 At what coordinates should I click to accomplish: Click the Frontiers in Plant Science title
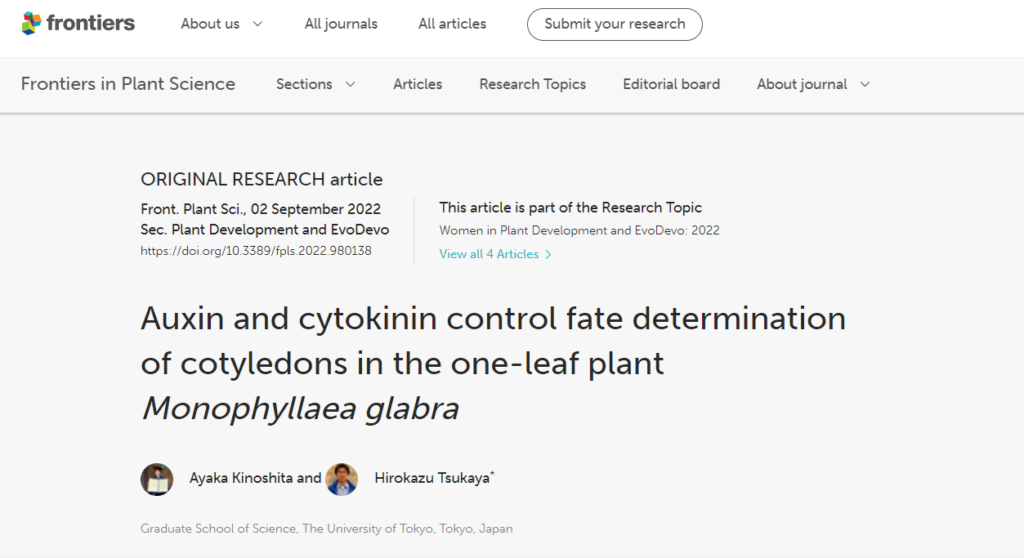click(x=128, y=84)
